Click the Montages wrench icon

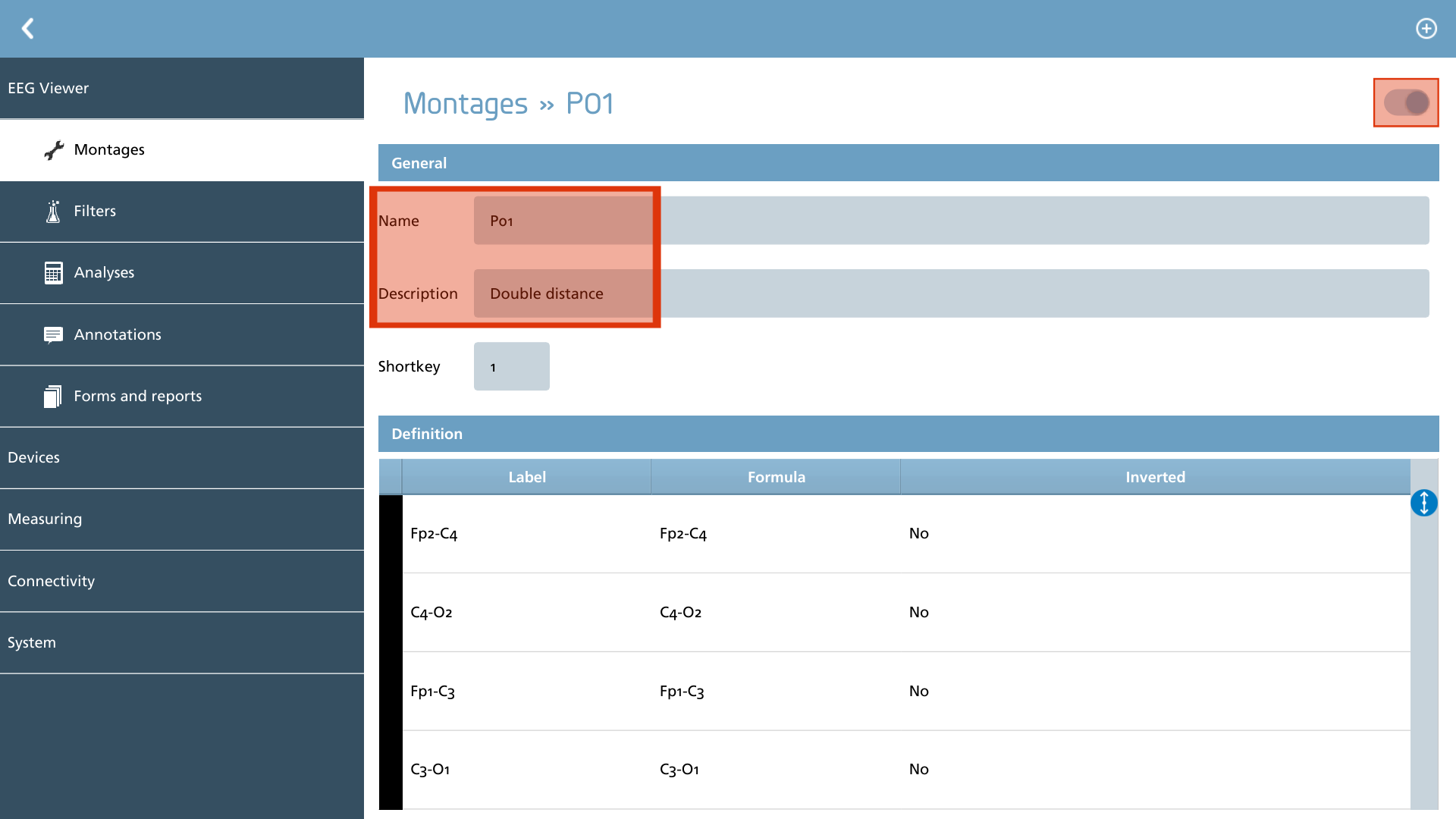pyautogui.click(x=54, y=150)
